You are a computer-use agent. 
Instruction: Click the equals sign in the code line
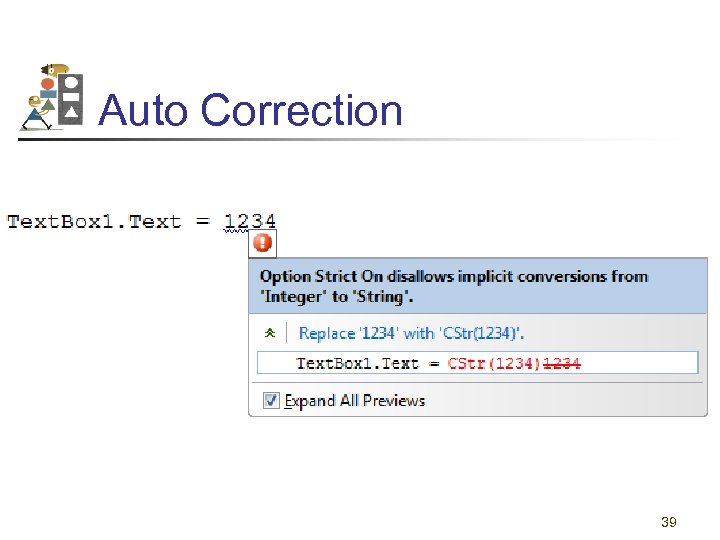pyautogui.click(x=203, y=221)
